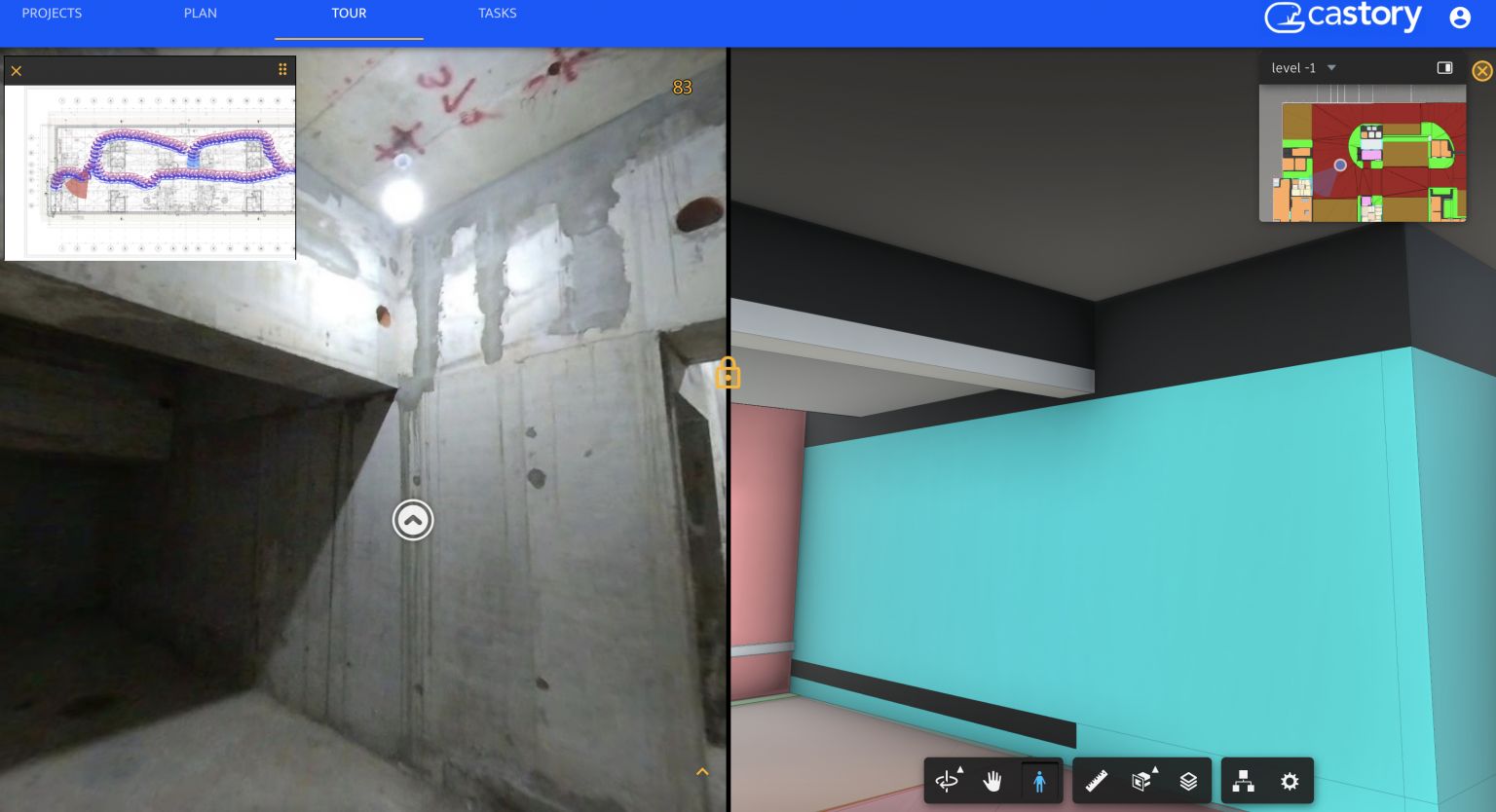Viewport: 1496px width, 812px height.
Task: Open the TASKS tab
Action: pos(497,14)
